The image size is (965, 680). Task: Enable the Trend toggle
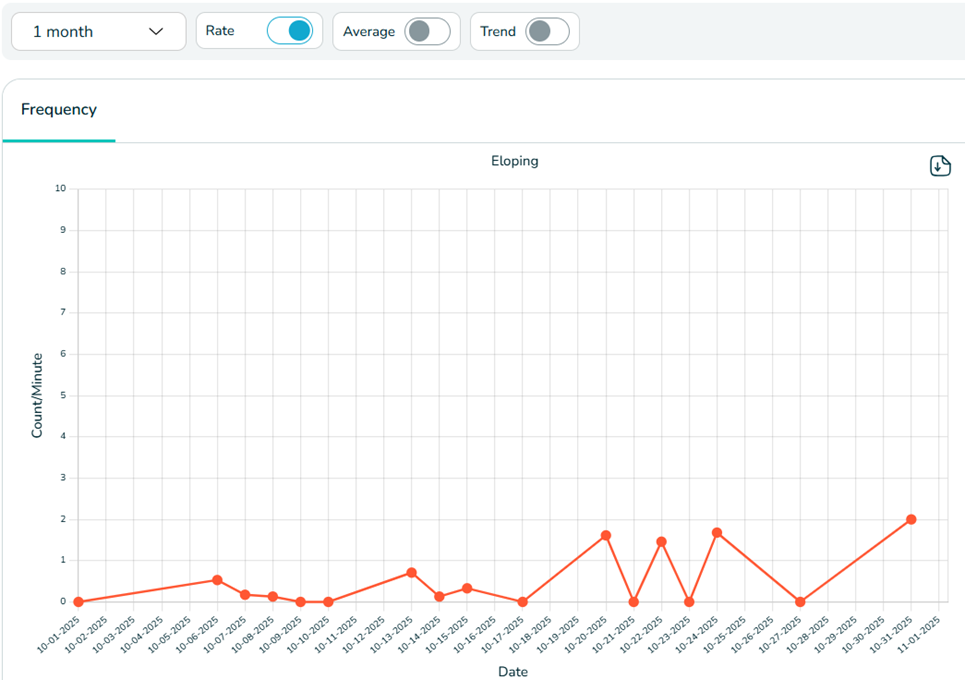pos(547,31)
